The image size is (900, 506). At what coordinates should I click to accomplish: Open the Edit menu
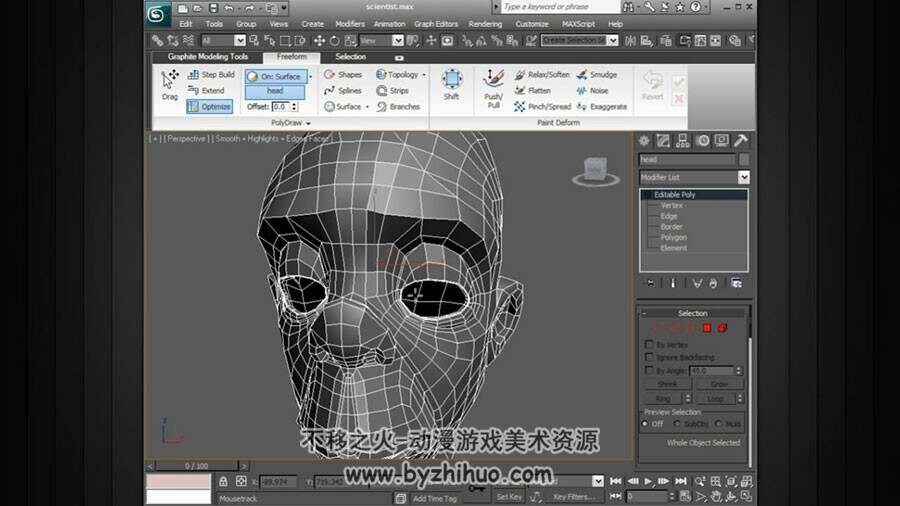click(185, 24)
